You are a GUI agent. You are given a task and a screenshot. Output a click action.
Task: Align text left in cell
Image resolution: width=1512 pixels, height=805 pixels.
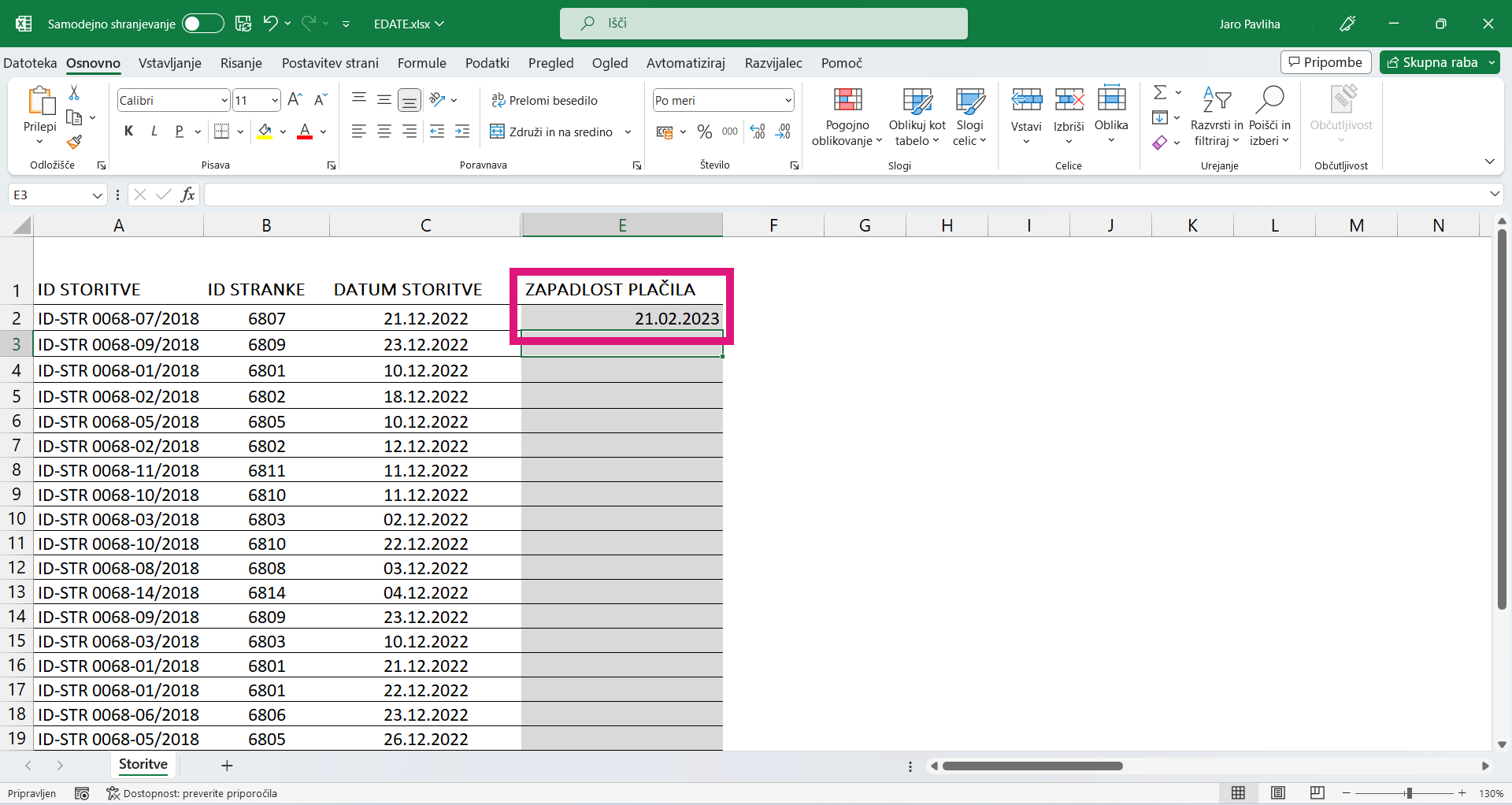359,132
